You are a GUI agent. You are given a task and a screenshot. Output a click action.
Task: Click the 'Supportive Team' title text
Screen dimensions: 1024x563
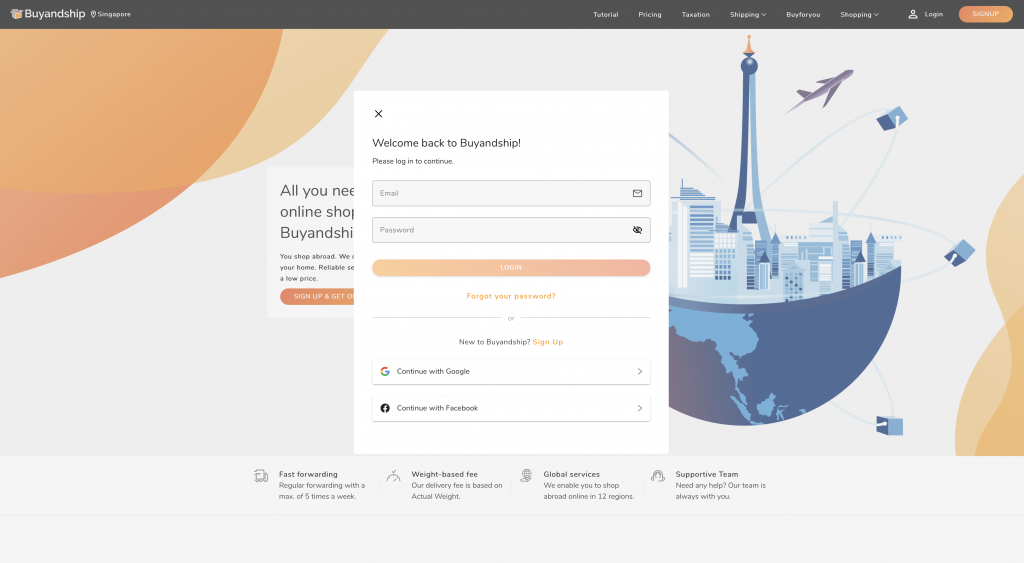(x=707, y=474)
